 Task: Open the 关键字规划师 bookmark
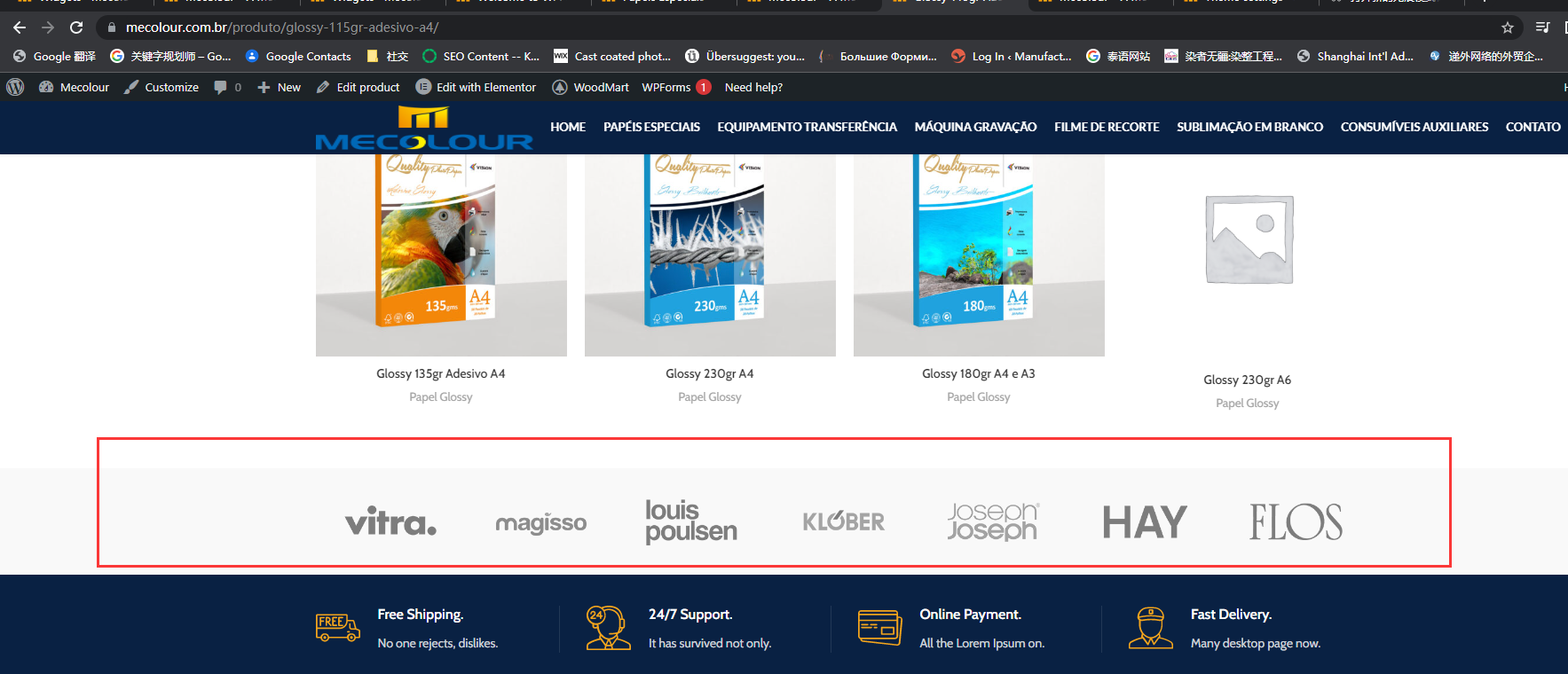(x=170, y=56)
